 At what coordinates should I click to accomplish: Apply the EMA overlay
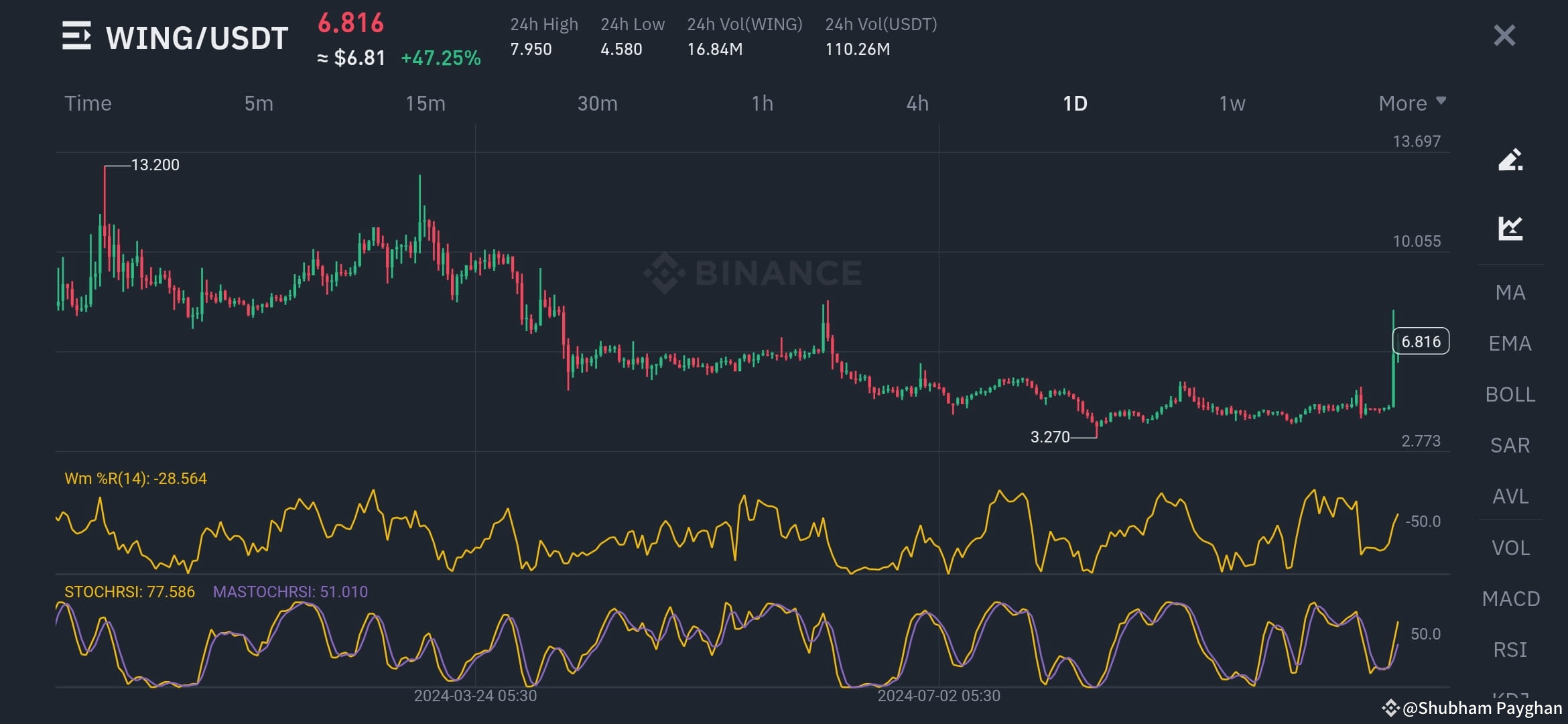coord(1510,343)
